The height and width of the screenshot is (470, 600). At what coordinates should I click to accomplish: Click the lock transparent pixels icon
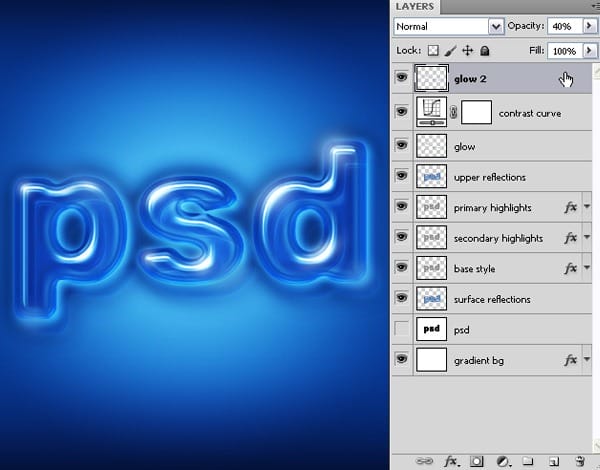click(x=433, y=51)
